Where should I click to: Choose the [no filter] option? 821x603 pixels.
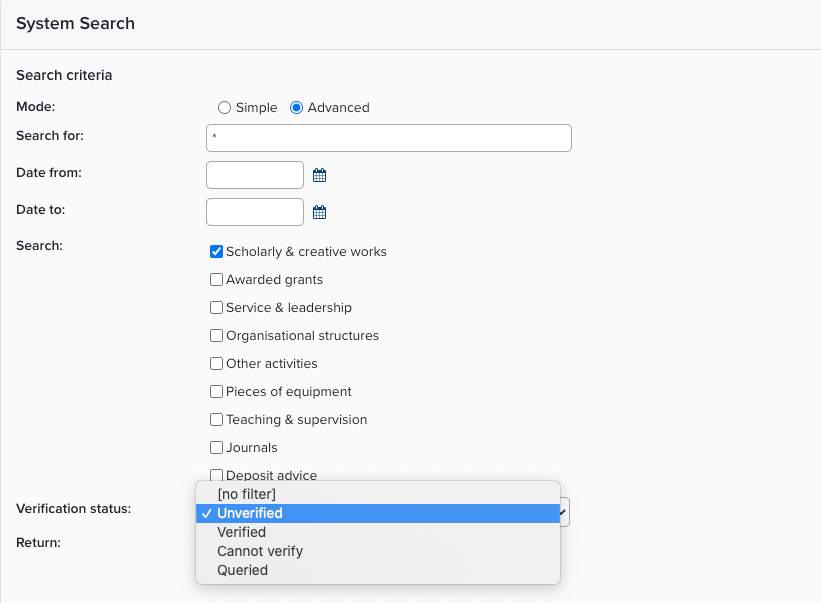point(246,494)
